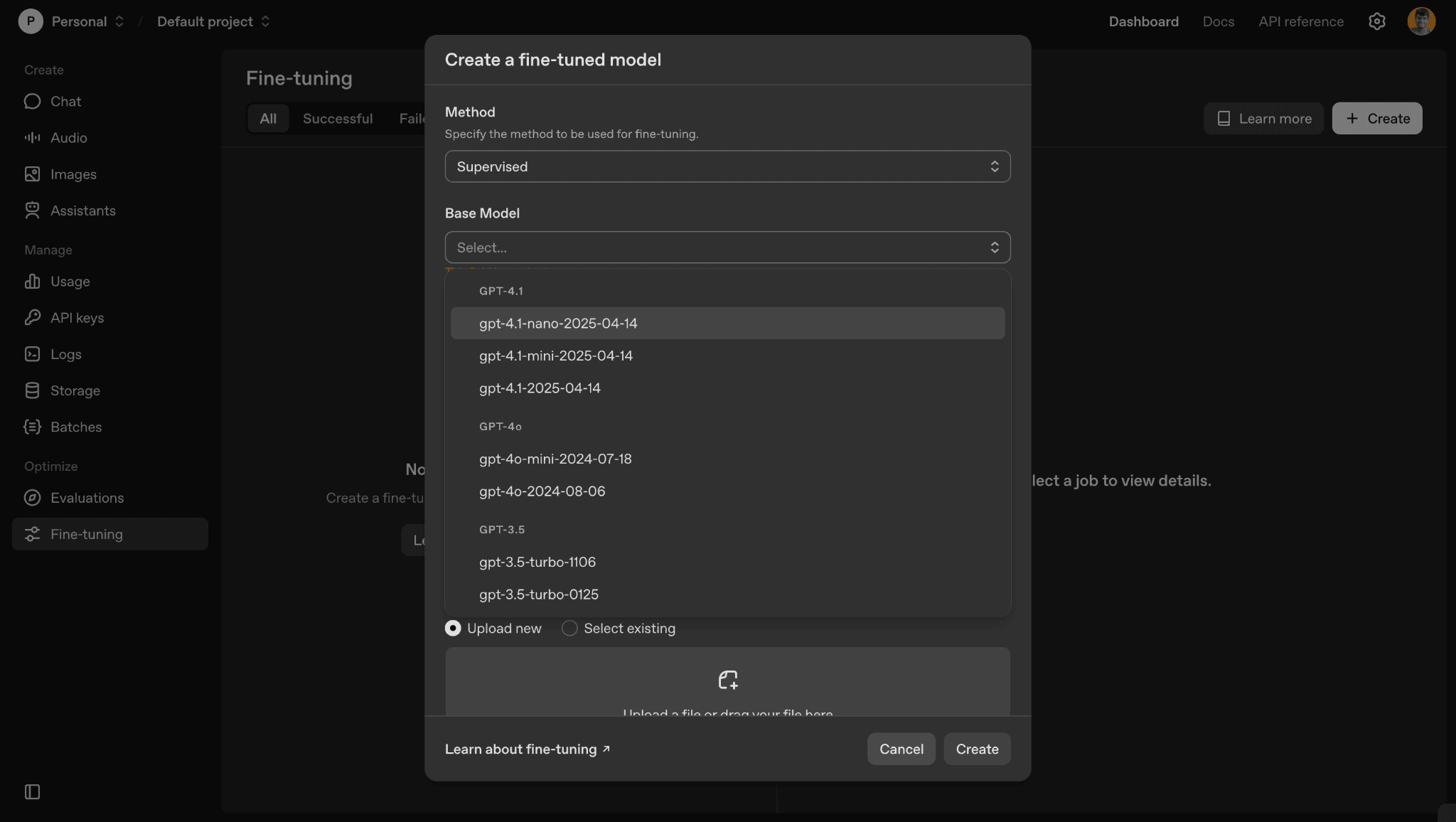Image resolution: width=1456 pixels, height=822 pixels.
Task: Choose gpt-4.1-mini-2025-04-14 model
Action: 727,356
